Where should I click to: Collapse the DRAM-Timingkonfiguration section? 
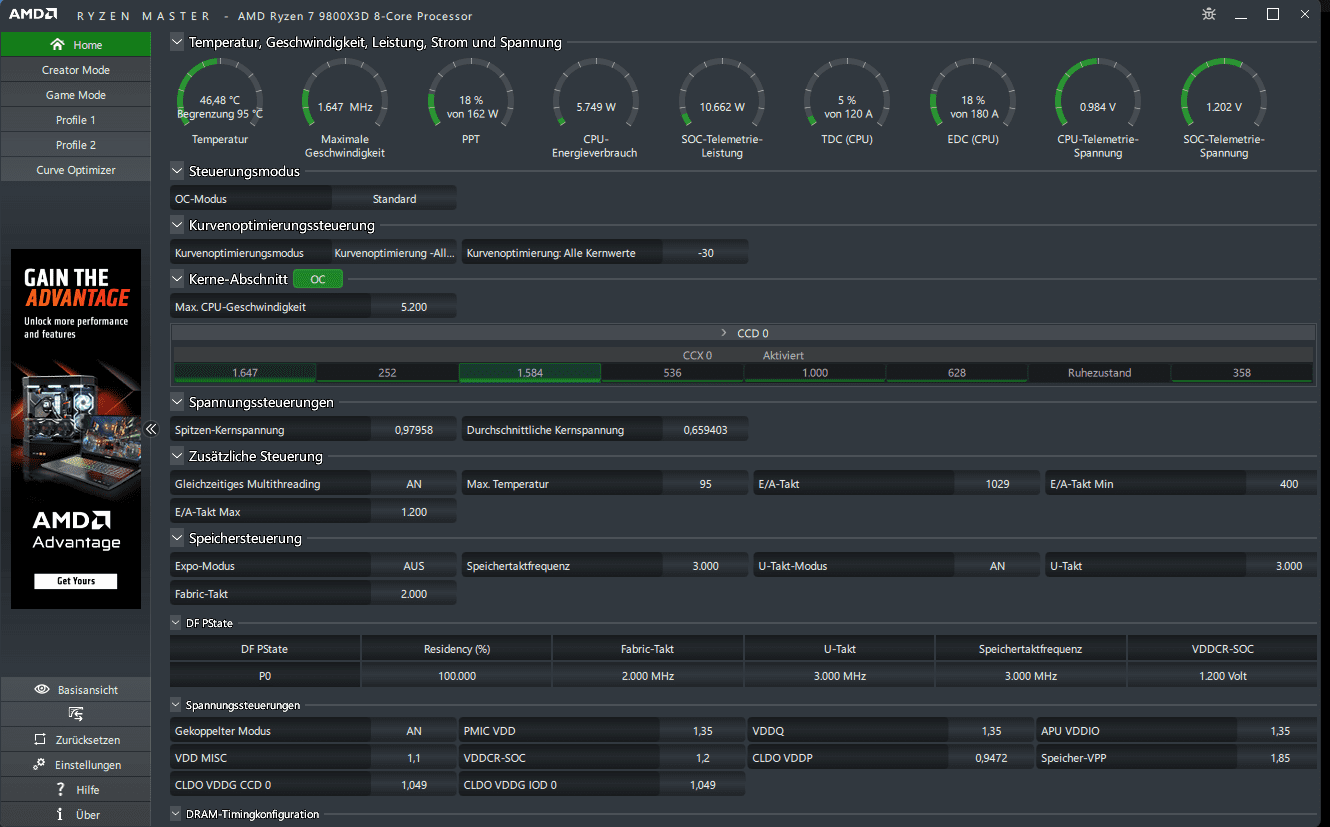(177, 814)
